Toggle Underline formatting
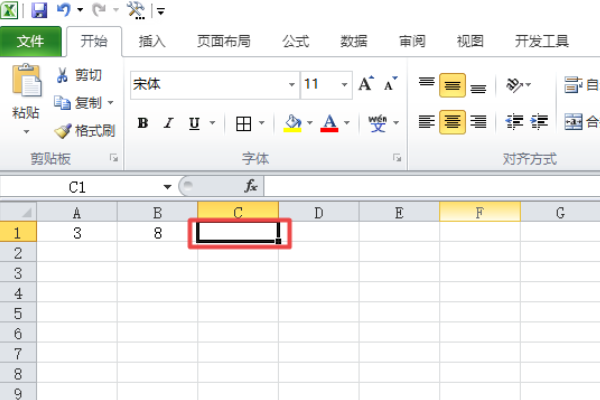Screen dimensions: 600x400 (194, 123)
